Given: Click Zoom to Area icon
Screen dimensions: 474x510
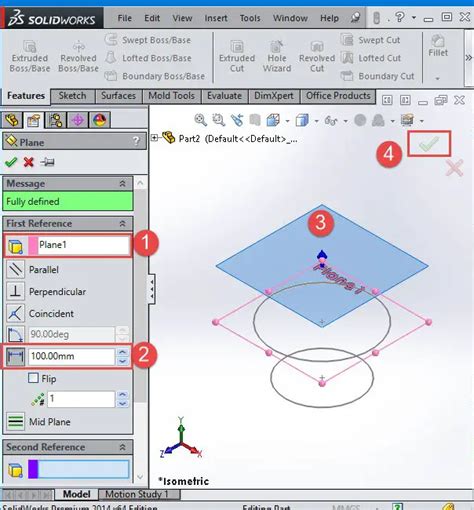Looking at the screenshot, I should click(219, 120).
